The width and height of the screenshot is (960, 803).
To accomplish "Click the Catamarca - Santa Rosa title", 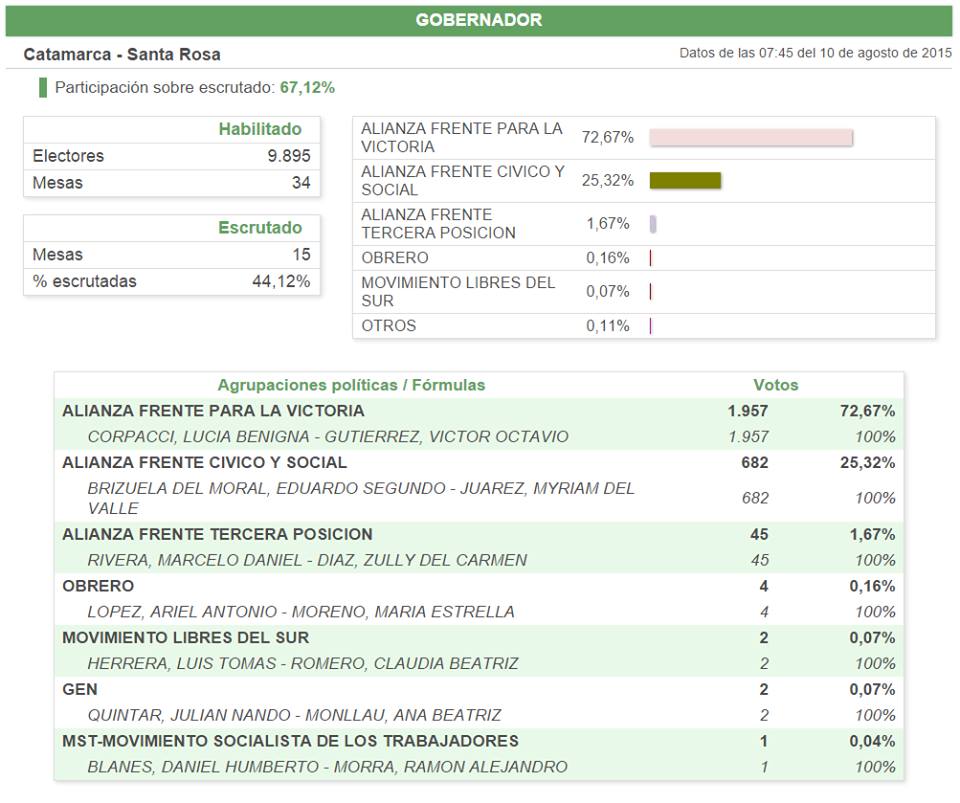I will coord(122,54).
